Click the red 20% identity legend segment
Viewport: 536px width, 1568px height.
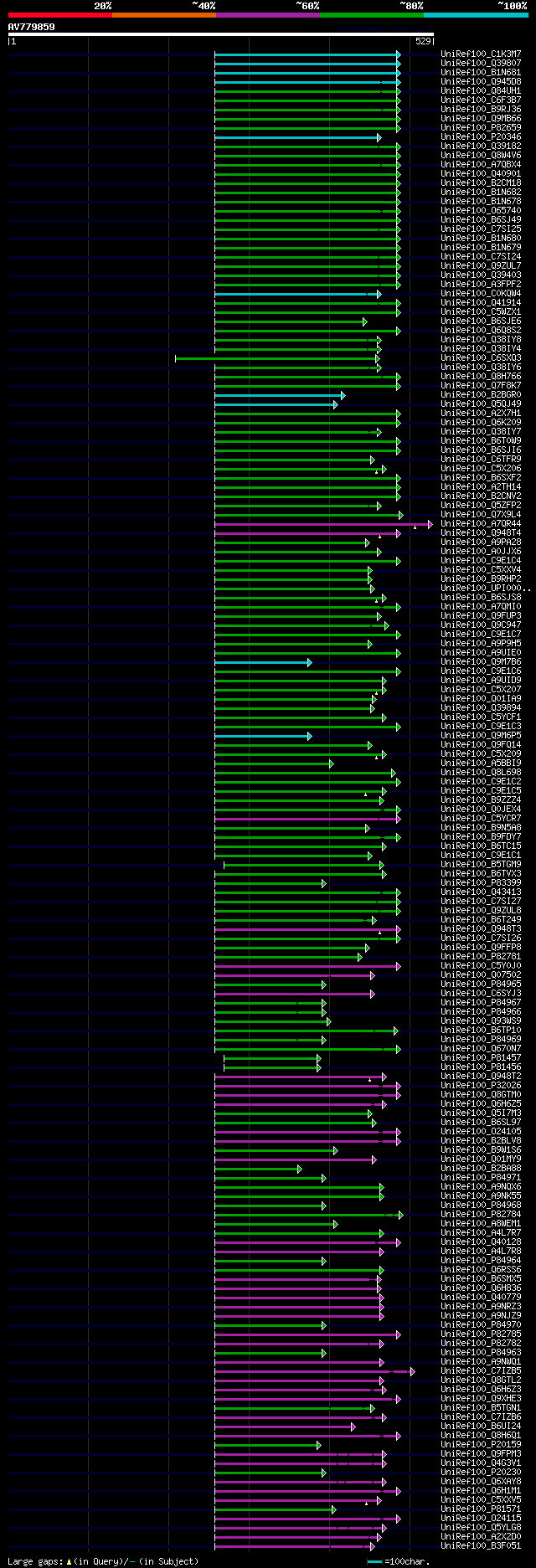click(59, 15)
